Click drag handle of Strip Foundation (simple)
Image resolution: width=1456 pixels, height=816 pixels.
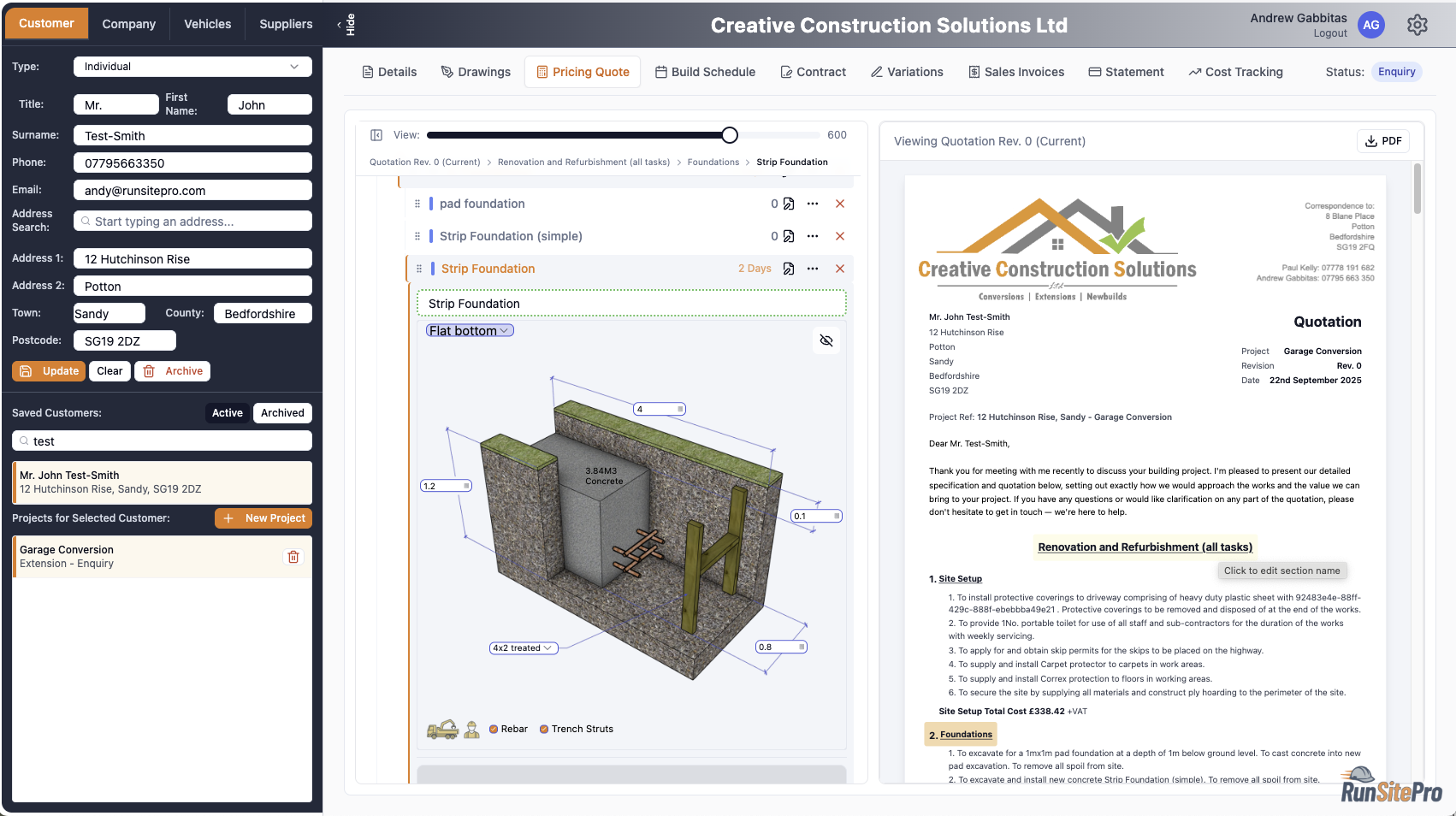tap(417, 236)
